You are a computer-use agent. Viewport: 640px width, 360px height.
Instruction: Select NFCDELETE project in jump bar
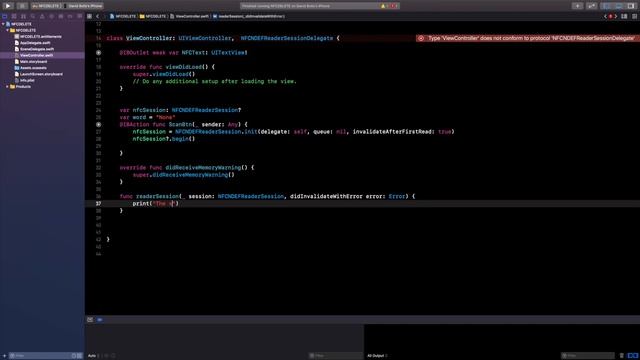[x=123, y=16]
